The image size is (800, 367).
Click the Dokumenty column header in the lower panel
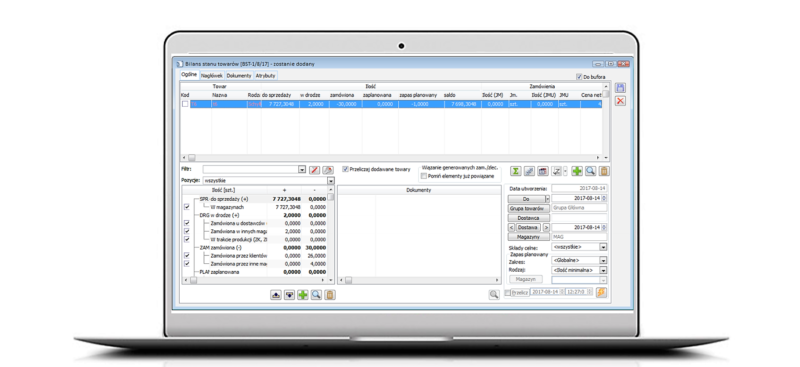click(x=419, y=190)
